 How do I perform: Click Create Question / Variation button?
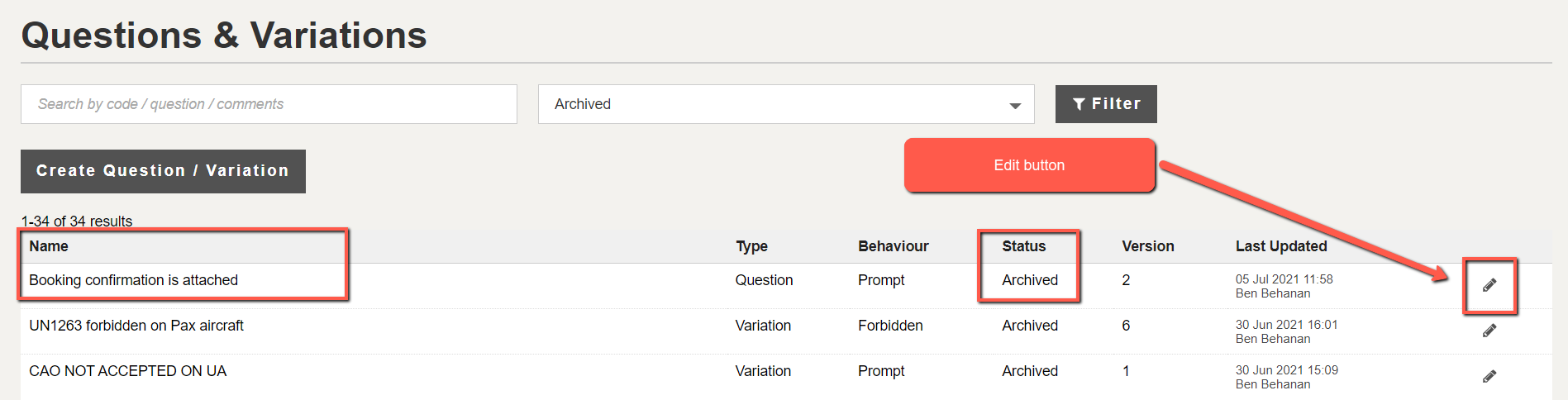coord(163,171)
